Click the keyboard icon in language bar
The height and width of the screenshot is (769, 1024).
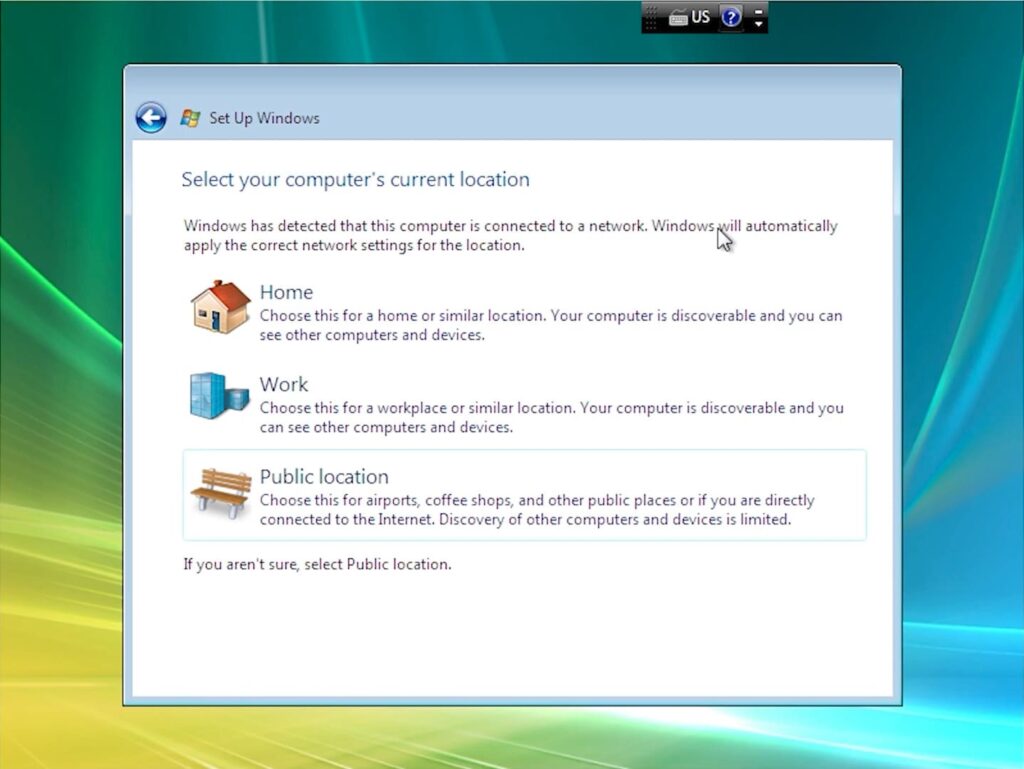point(678,17)
